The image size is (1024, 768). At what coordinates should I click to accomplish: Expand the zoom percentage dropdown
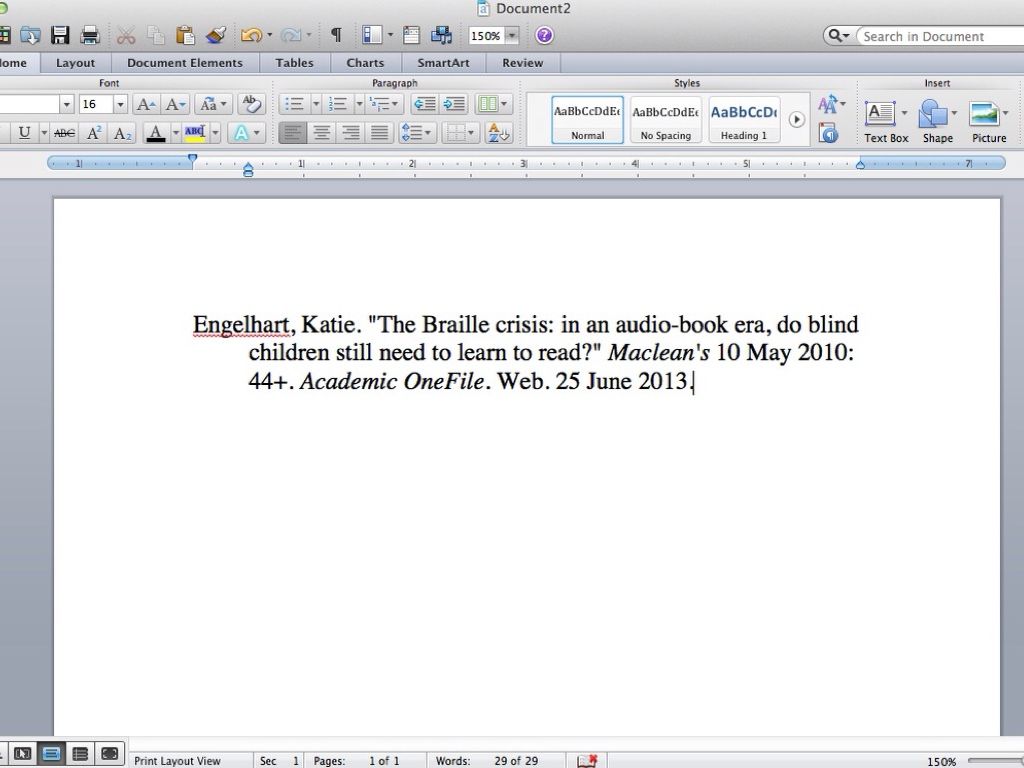point(512,36)
